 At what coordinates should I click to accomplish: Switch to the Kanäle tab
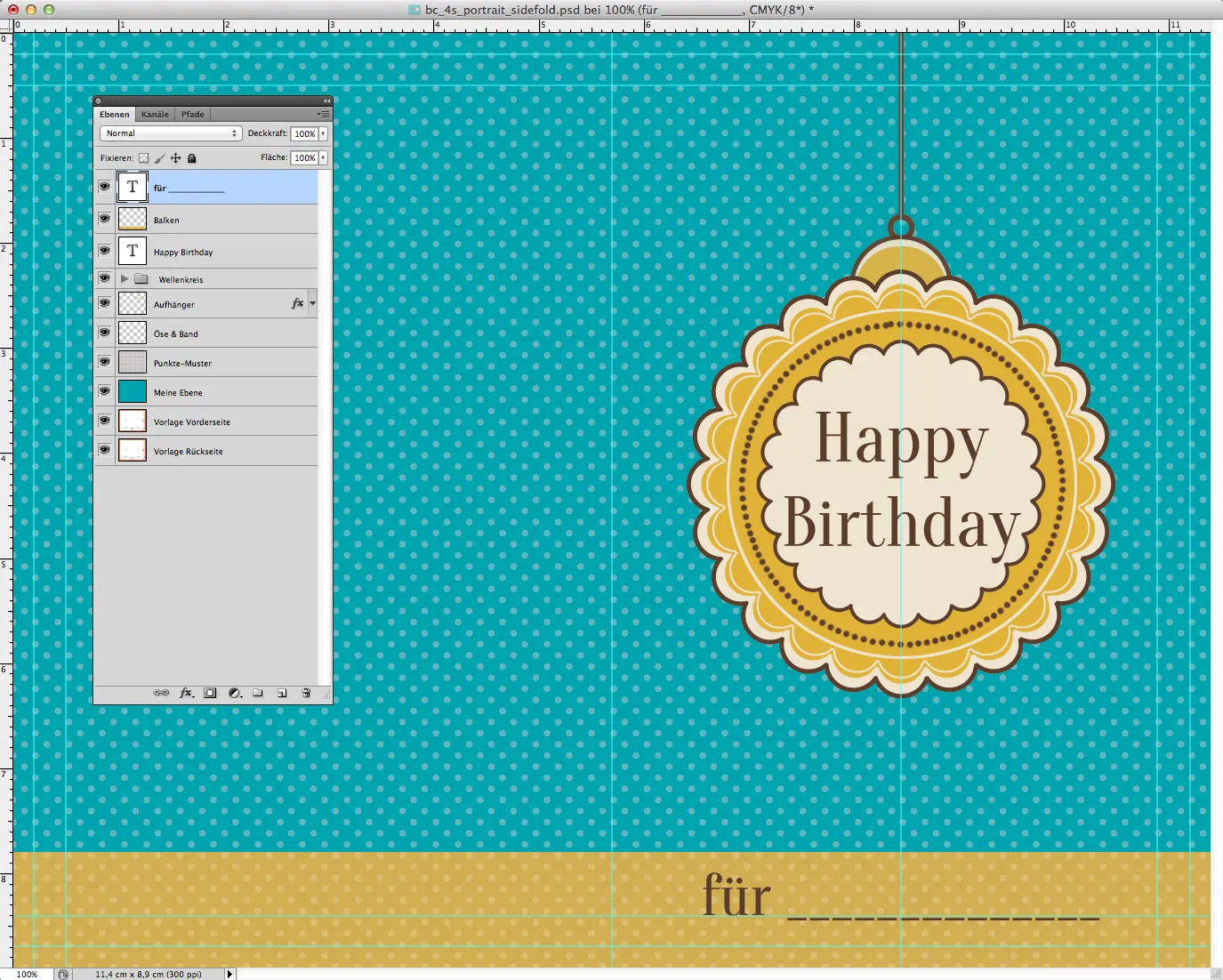tap(155, 114)
